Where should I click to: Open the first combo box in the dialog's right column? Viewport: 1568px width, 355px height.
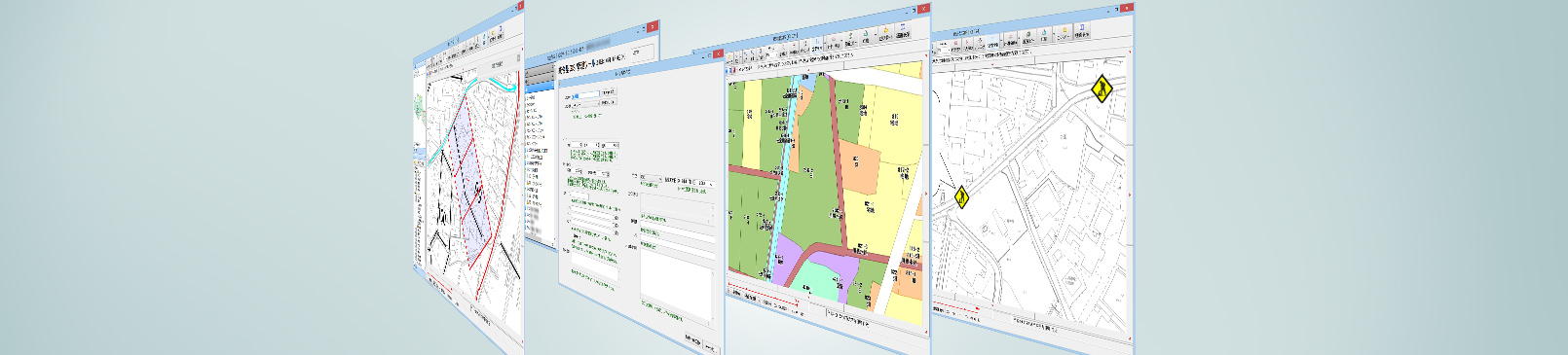pyautogui.click(x=653, y=178)
